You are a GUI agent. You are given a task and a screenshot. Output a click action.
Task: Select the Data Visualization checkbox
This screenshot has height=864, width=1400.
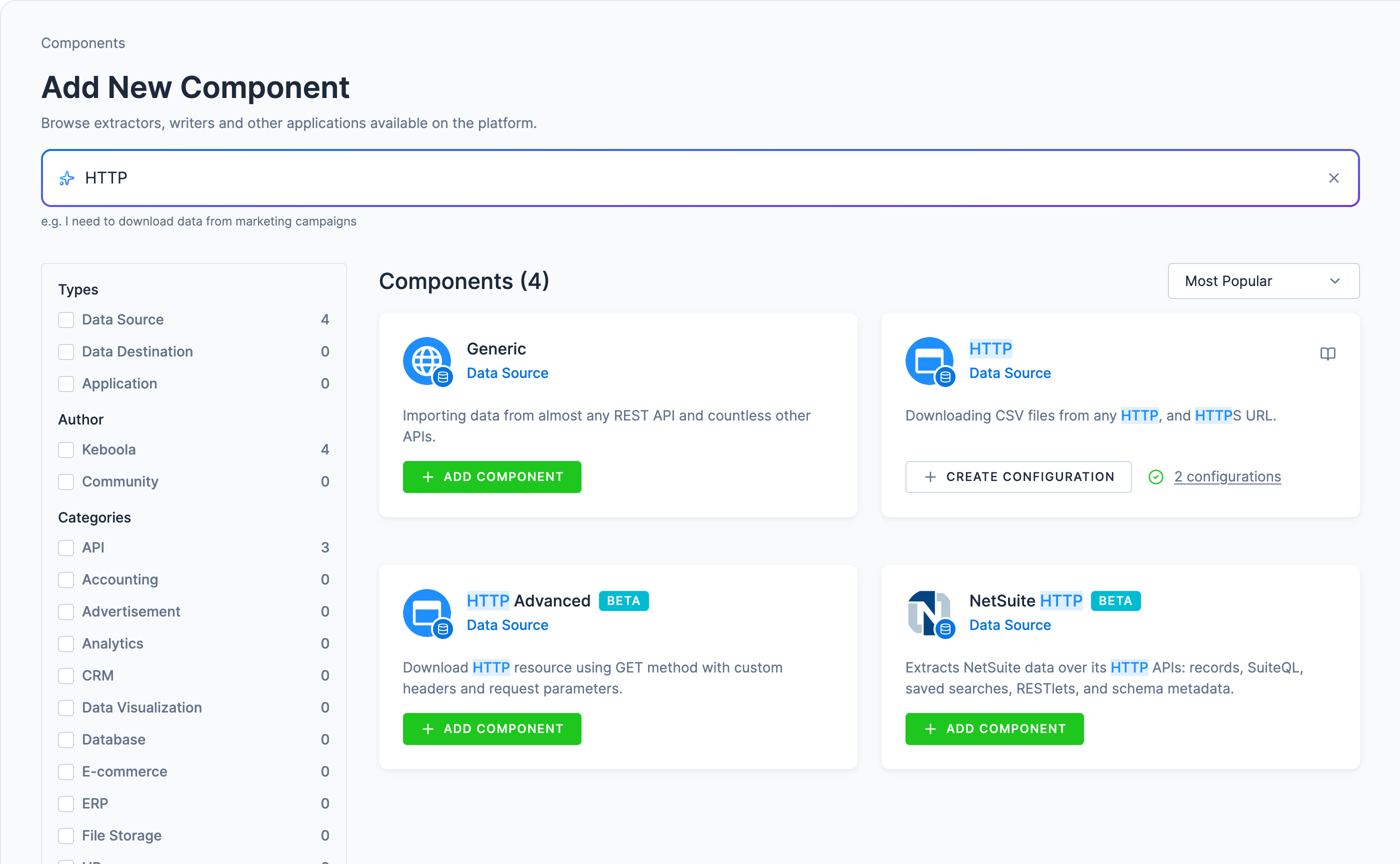(66, 708)
